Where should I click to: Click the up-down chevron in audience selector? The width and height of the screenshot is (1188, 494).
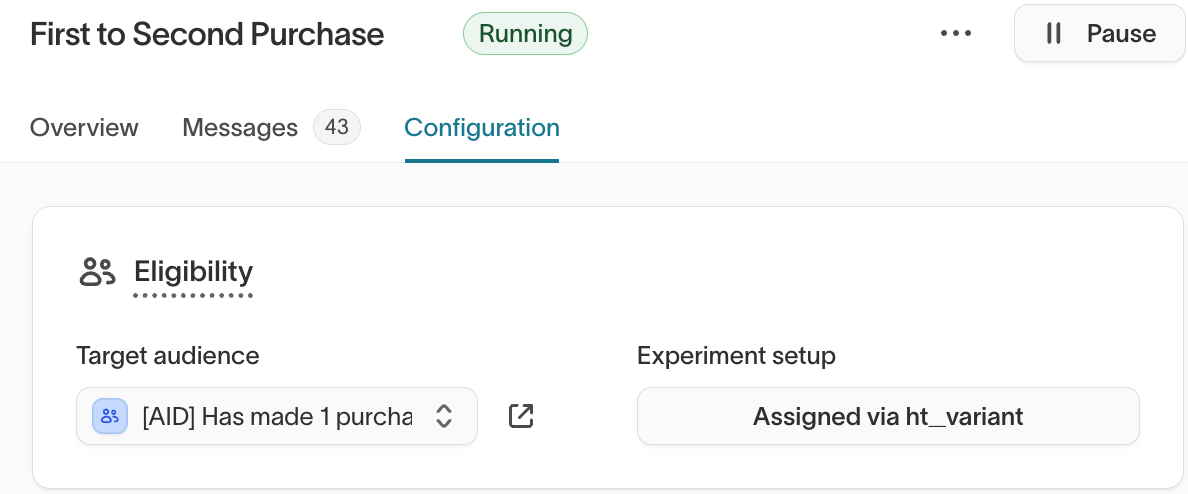click(444, 416)
